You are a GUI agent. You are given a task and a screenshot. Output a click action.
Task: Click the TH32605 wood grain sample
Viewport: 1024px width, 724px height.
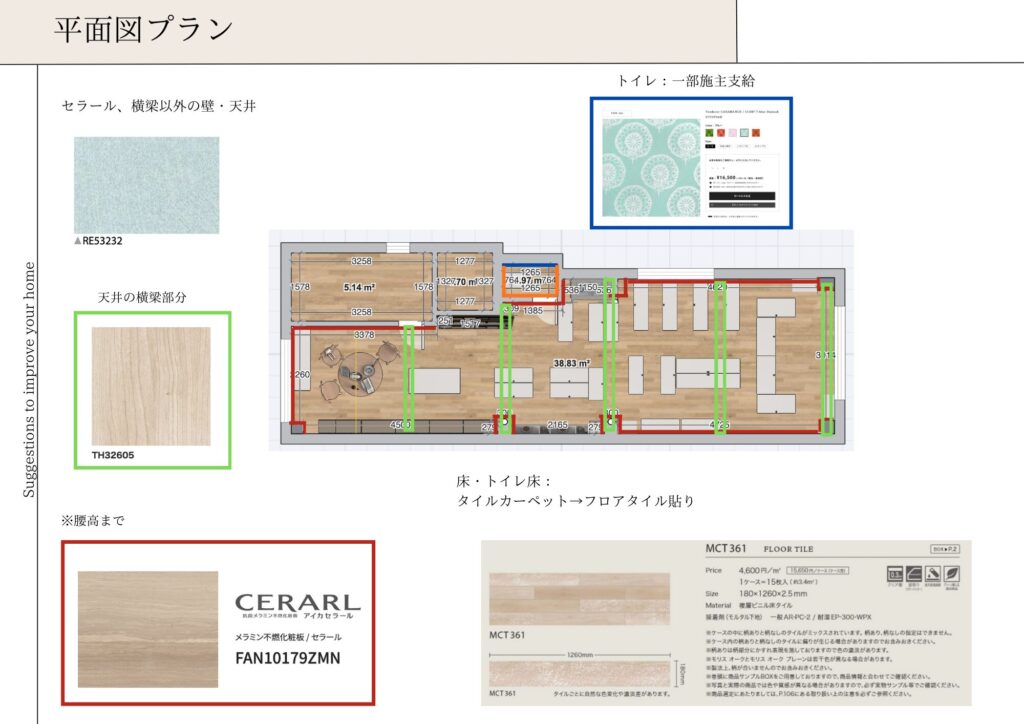[151, 386]
